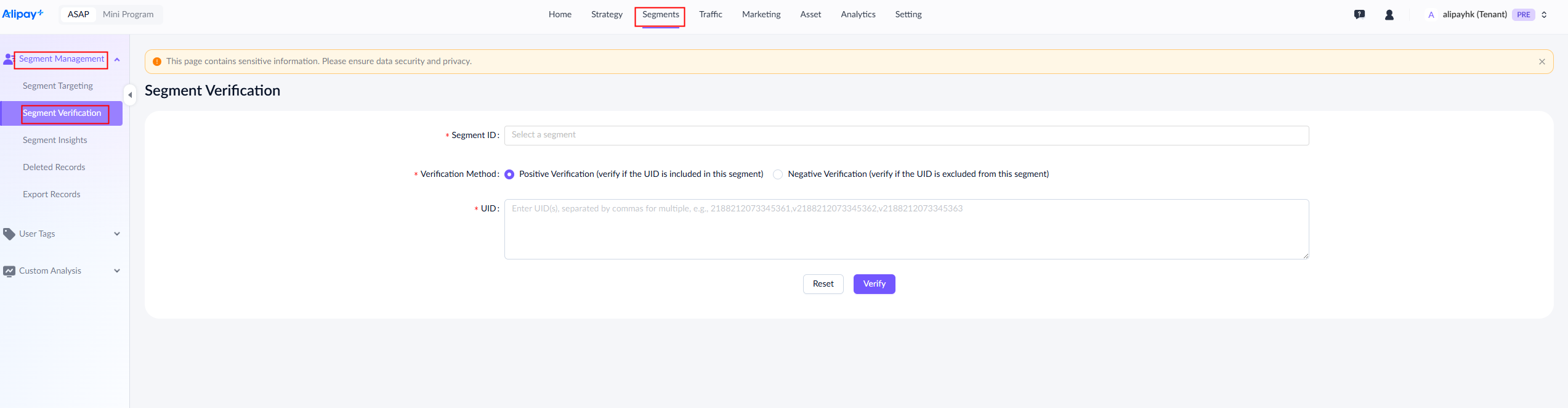
Task: Click the Reset button
Action: coord(823,284)
